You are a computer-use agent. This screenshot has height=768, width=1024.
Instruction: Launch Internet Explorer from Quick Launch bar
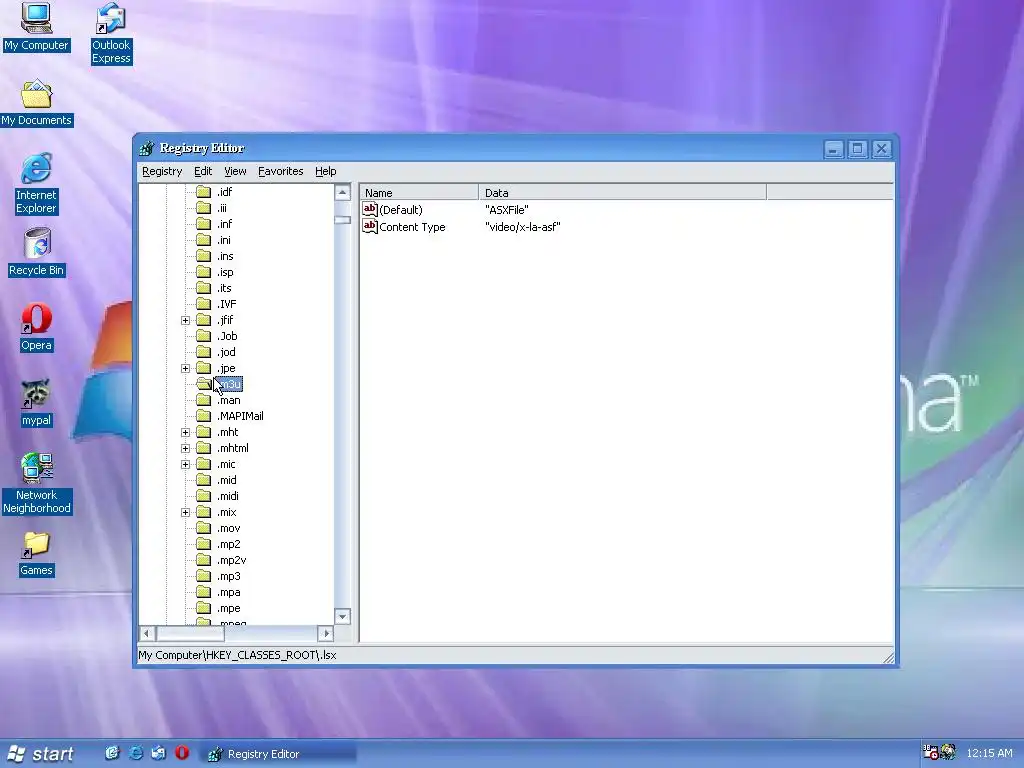pyautogui.click(x=135, y=753)
